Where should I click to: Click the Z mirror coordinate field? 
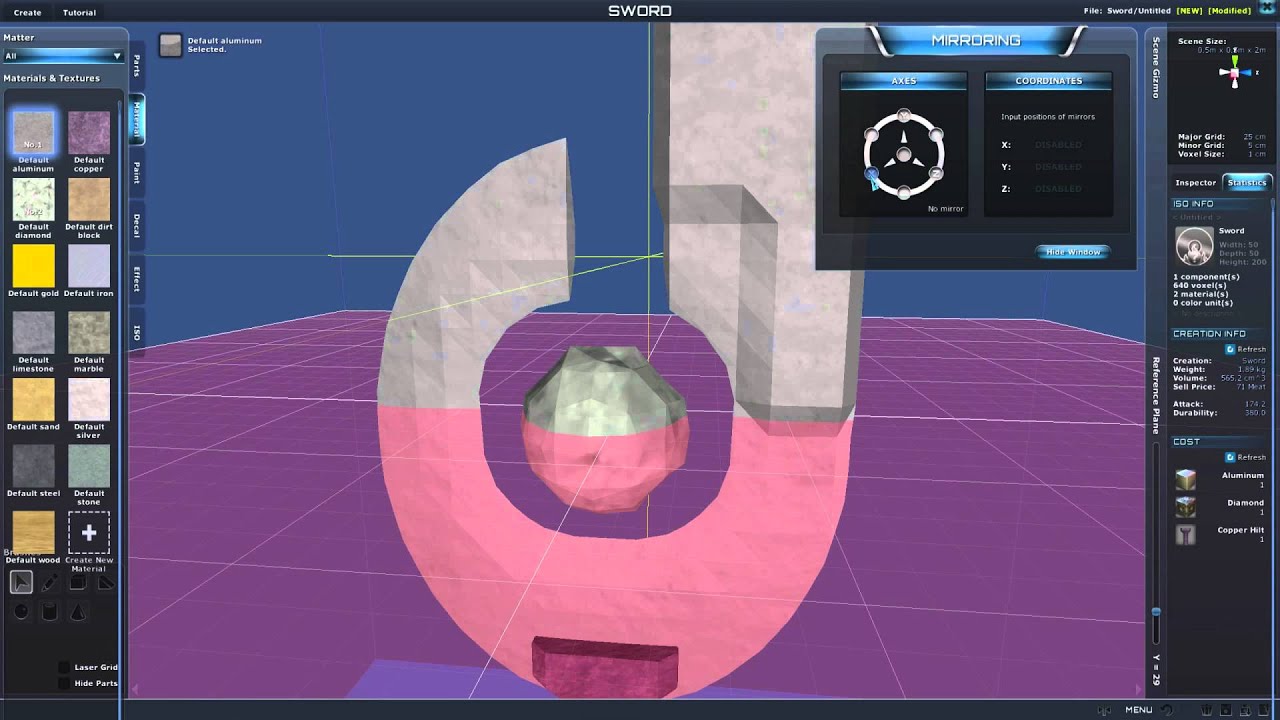point(1058,189)
